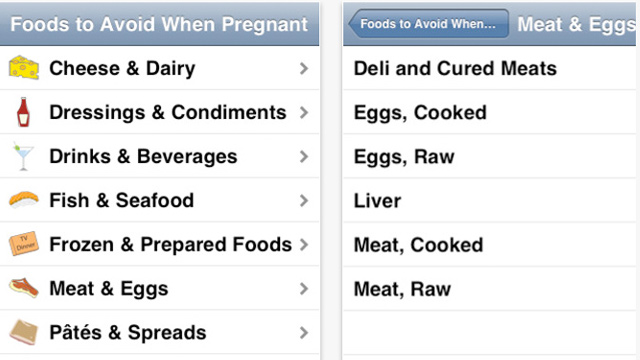Select Meat, Cooked from list

(x=489, y=245)
